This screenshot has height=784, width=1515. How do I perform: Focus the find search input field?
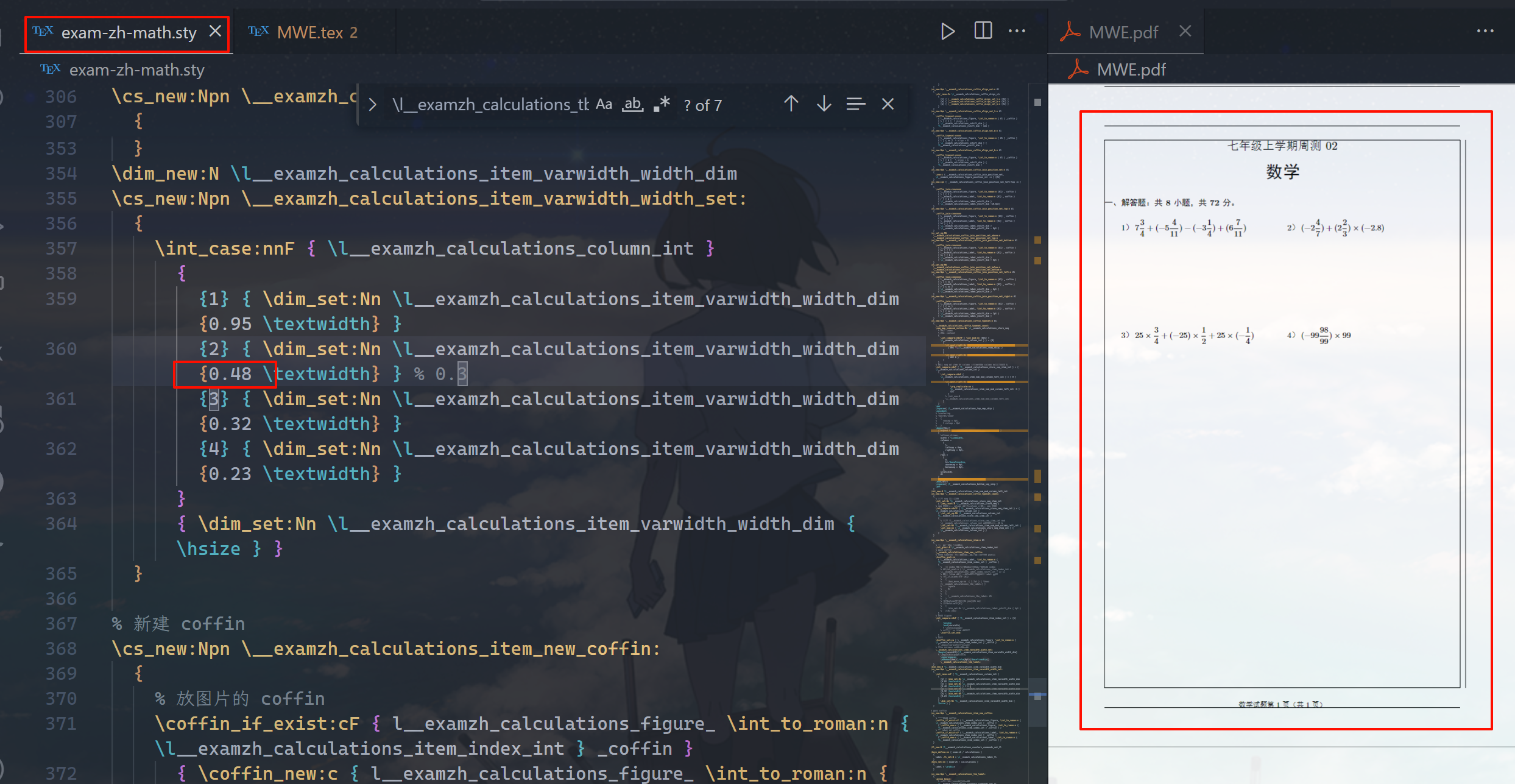pyautogui.click(x=490, y=105)
